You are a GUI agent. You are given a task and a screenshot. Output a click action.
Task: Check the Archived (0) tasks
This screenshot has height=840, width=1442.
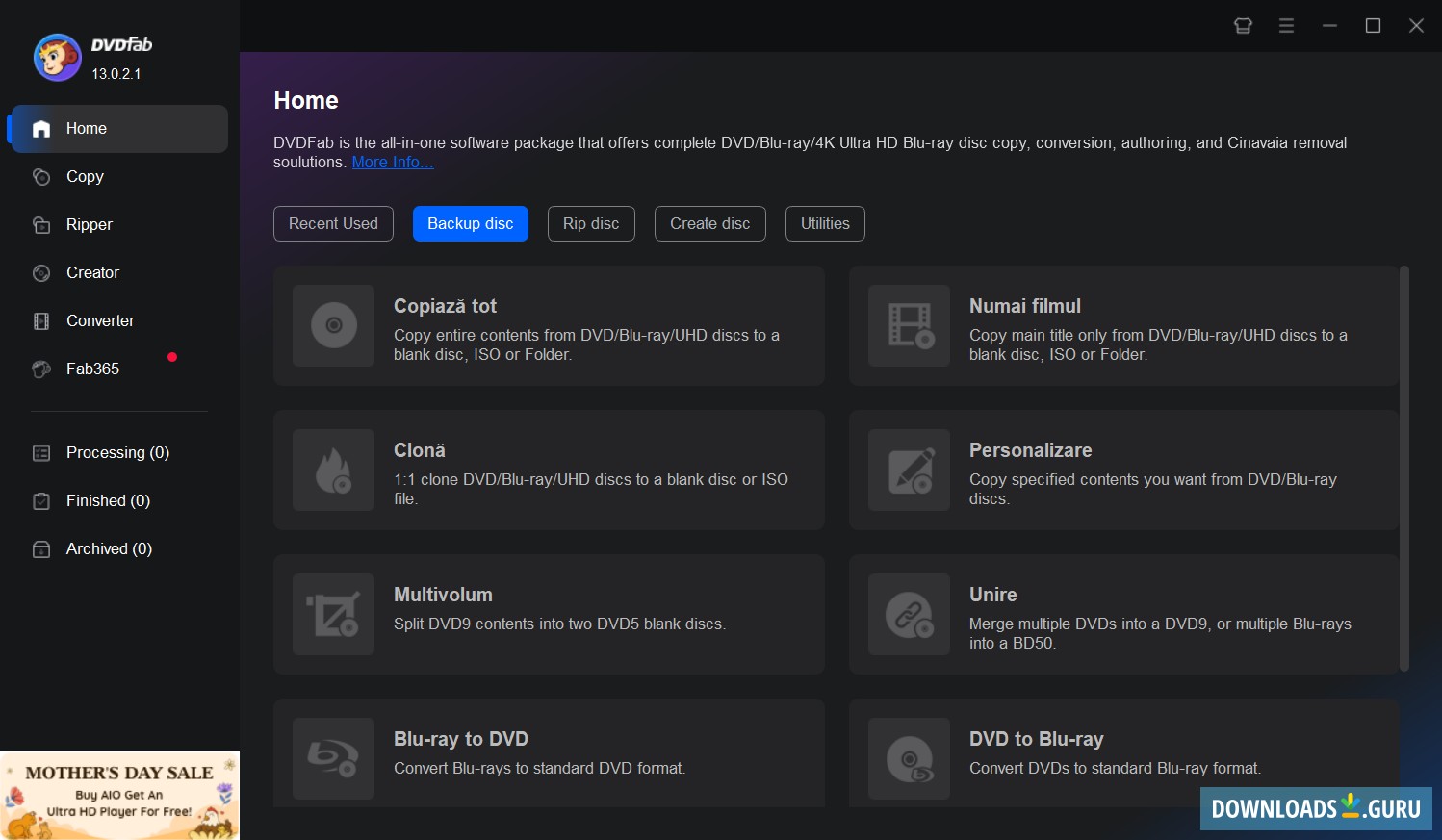coord(108,548)
